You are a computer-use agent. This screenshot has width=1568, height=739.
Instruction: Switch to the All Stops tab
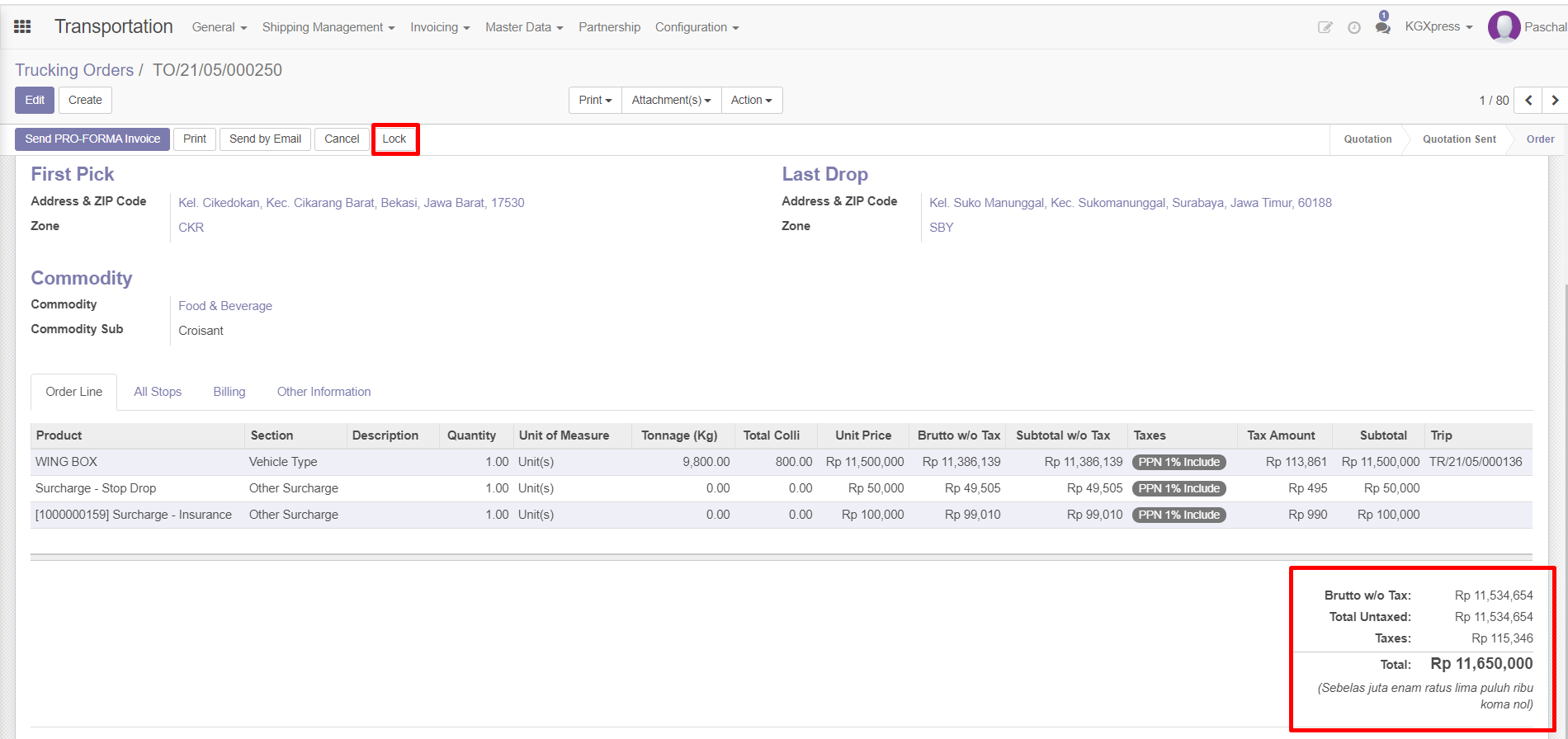[158, 392]
